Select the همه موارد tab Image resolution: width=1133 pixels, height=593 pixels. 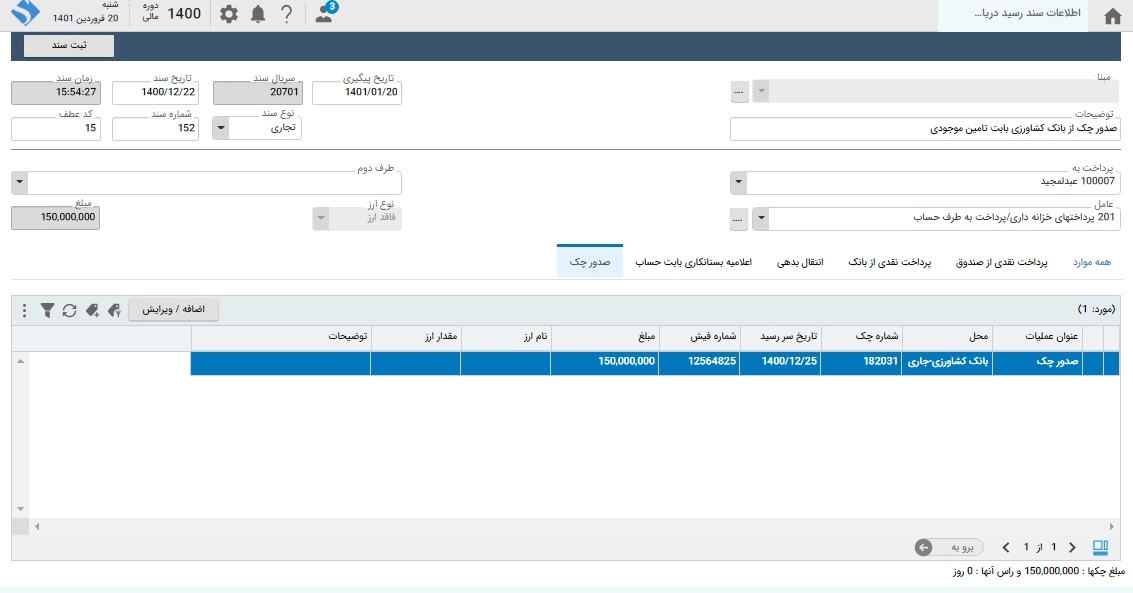click(x=1091, y=263)
